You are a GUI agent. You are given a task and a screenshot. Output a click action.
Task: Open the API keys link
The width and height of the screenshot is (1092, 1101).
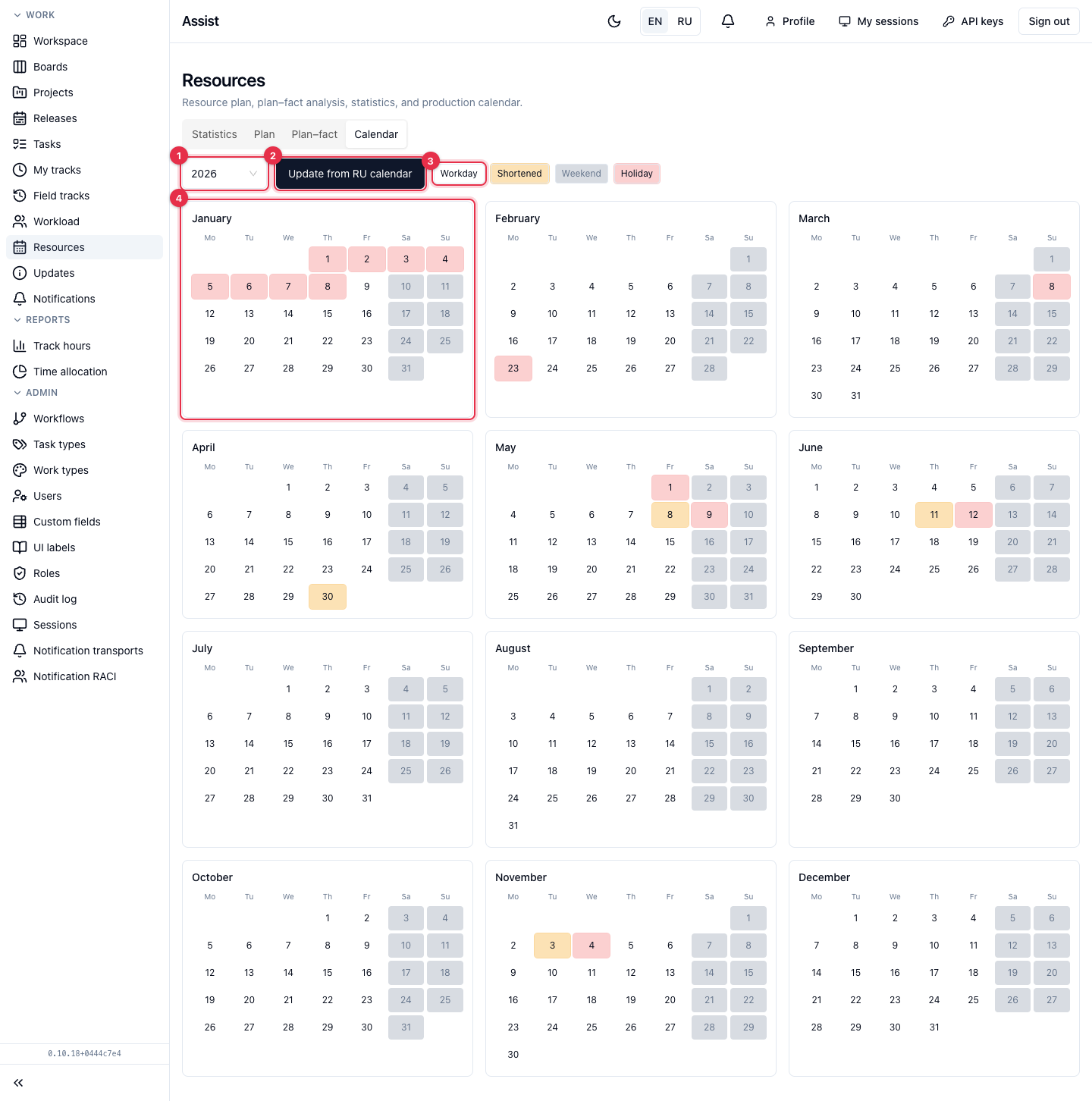coord(973,21)
